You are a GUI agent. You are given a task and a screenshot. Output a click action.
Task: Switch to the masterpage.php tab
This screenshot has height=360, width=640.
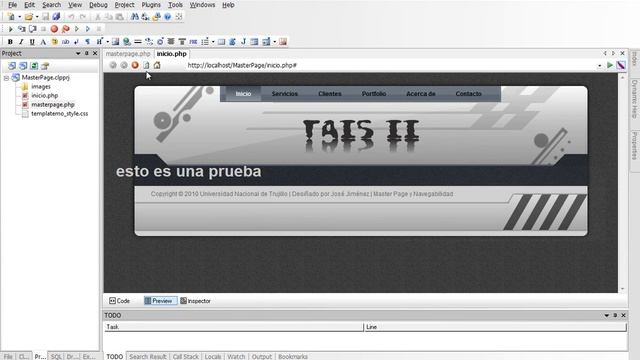click(x=128, y=54)
